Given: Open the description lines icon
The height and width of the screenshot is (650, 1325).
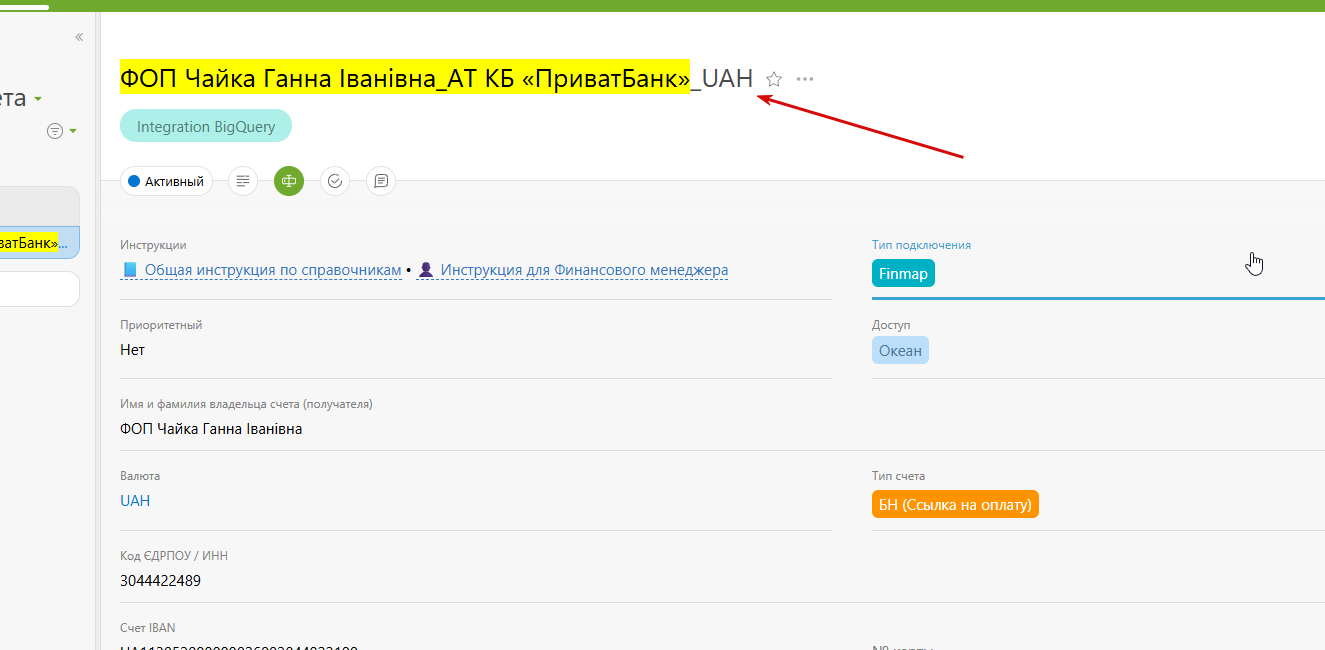Looking at the screenshot, I should [243, 181].
